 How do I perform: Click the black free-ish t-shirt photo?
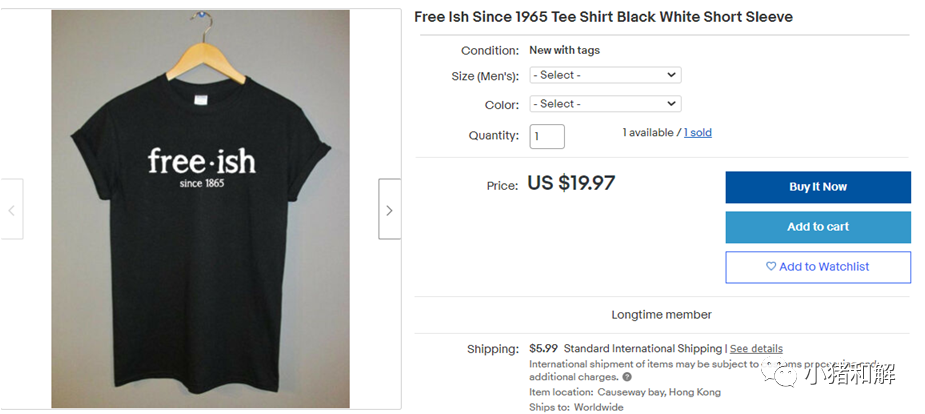(201, 209)
